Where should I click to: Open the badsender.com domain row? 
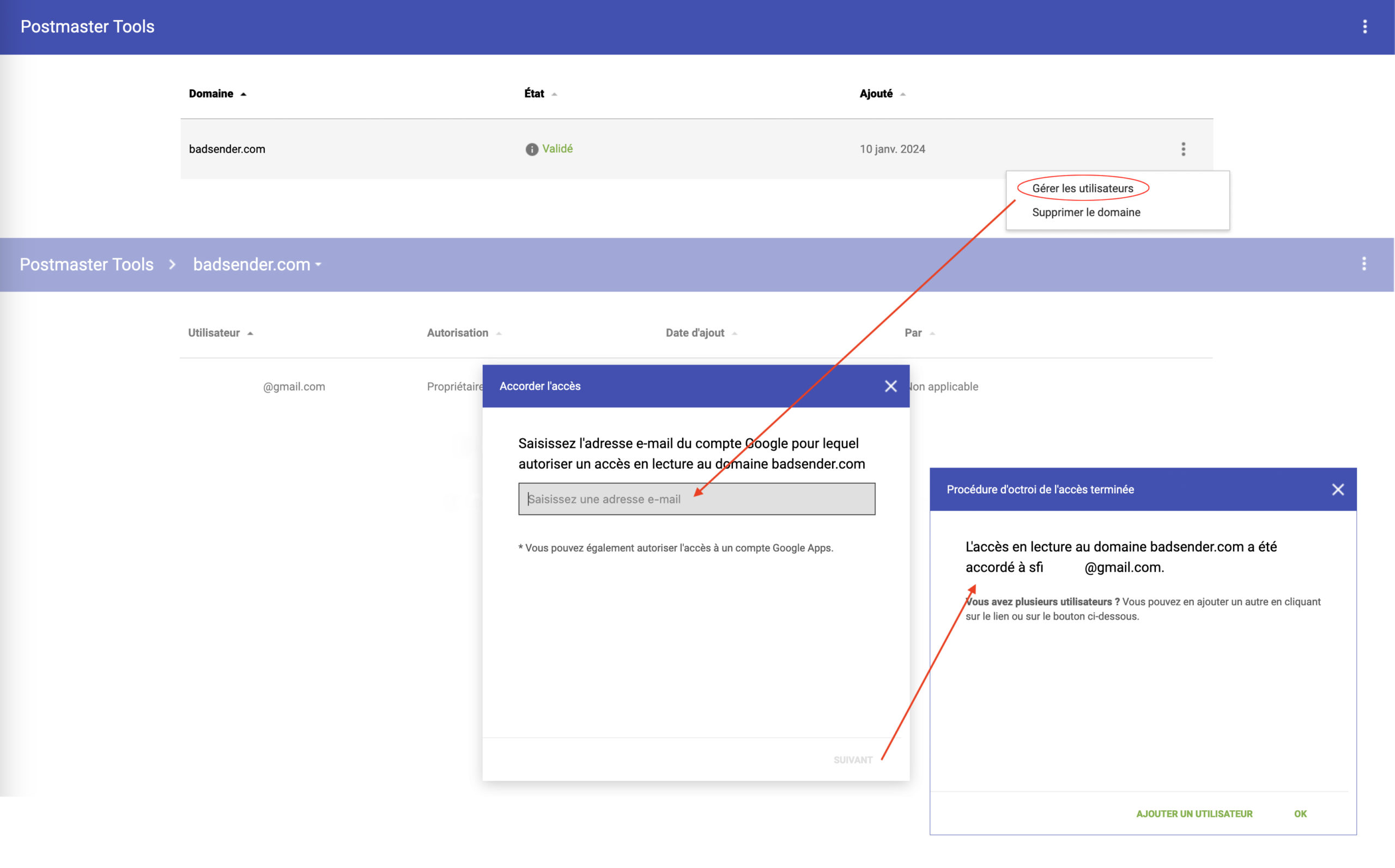point(696,149)
